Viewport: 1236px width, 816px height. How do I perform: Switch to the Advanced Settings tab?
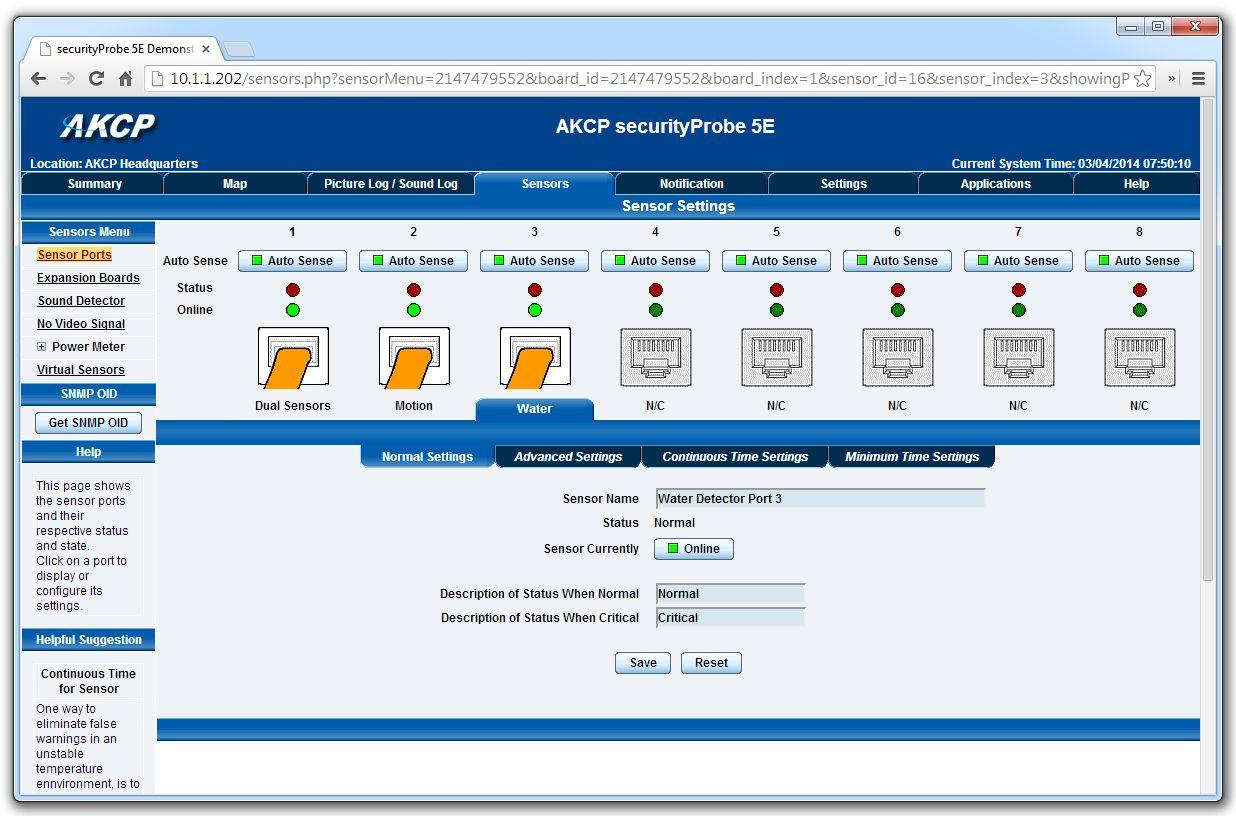568,457
